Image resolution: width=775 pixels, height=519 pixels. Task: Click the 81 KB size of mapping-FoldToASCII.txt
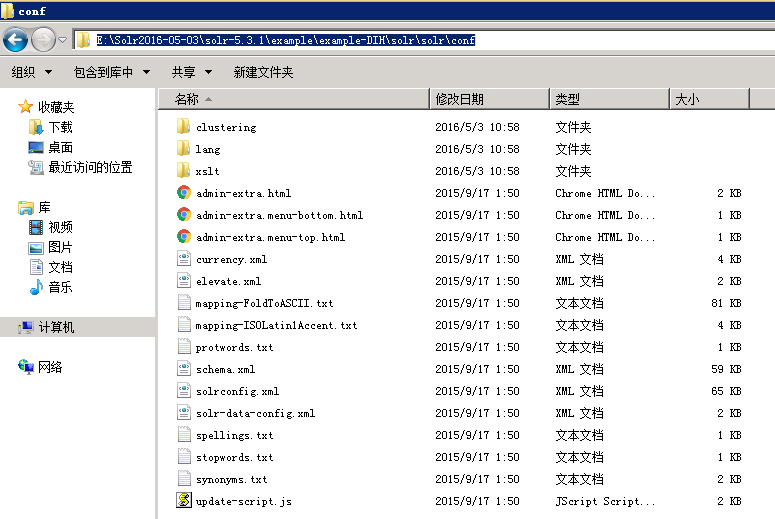pyautogui.click(x=726, y=303)
